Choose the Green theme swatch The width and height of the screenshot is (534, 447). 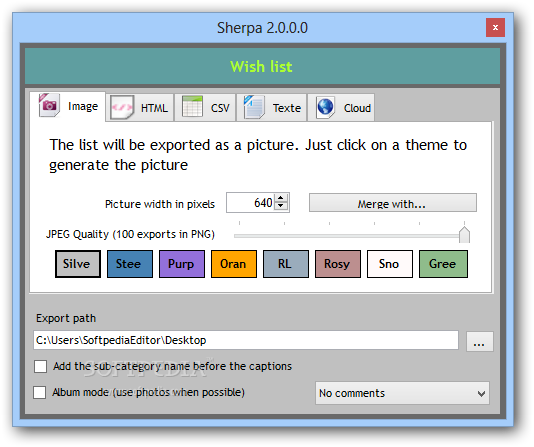(443, 264)
